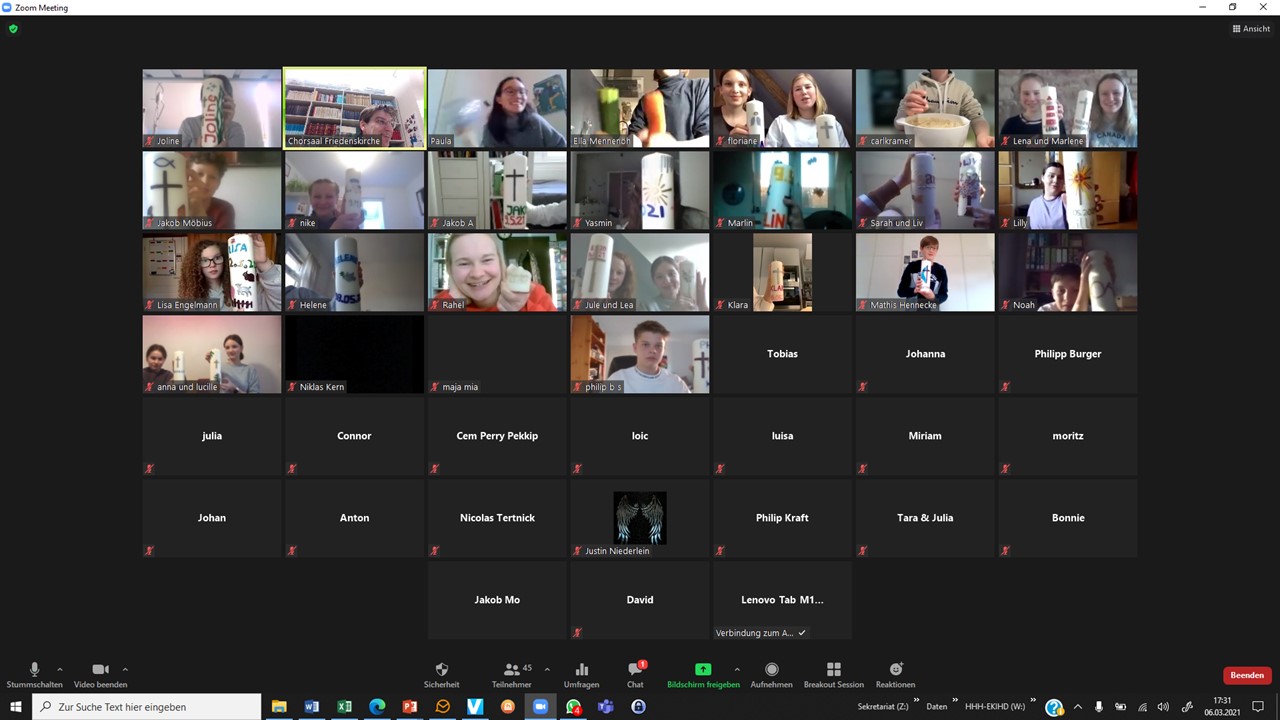Open the Teilnehmer participants panel

(512, 675)
